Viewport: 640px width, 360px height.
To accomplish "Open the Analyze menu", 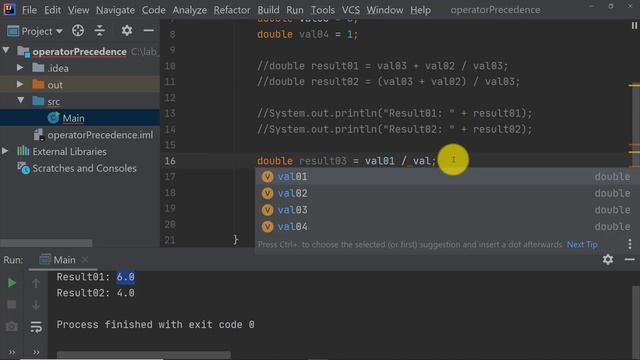I will [x=189, y=10].
